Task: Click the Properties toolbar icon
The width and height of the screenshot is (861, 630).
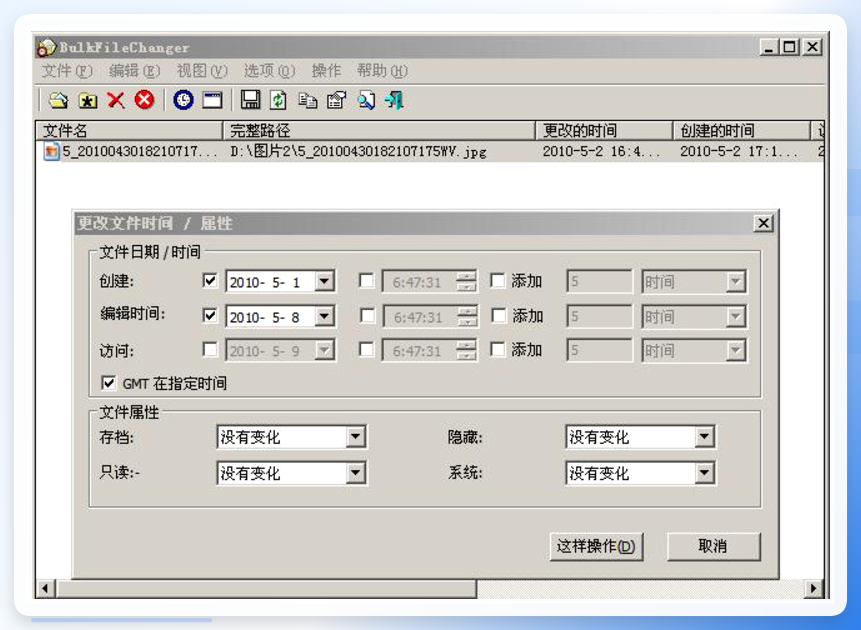Action: pos(336,101)
